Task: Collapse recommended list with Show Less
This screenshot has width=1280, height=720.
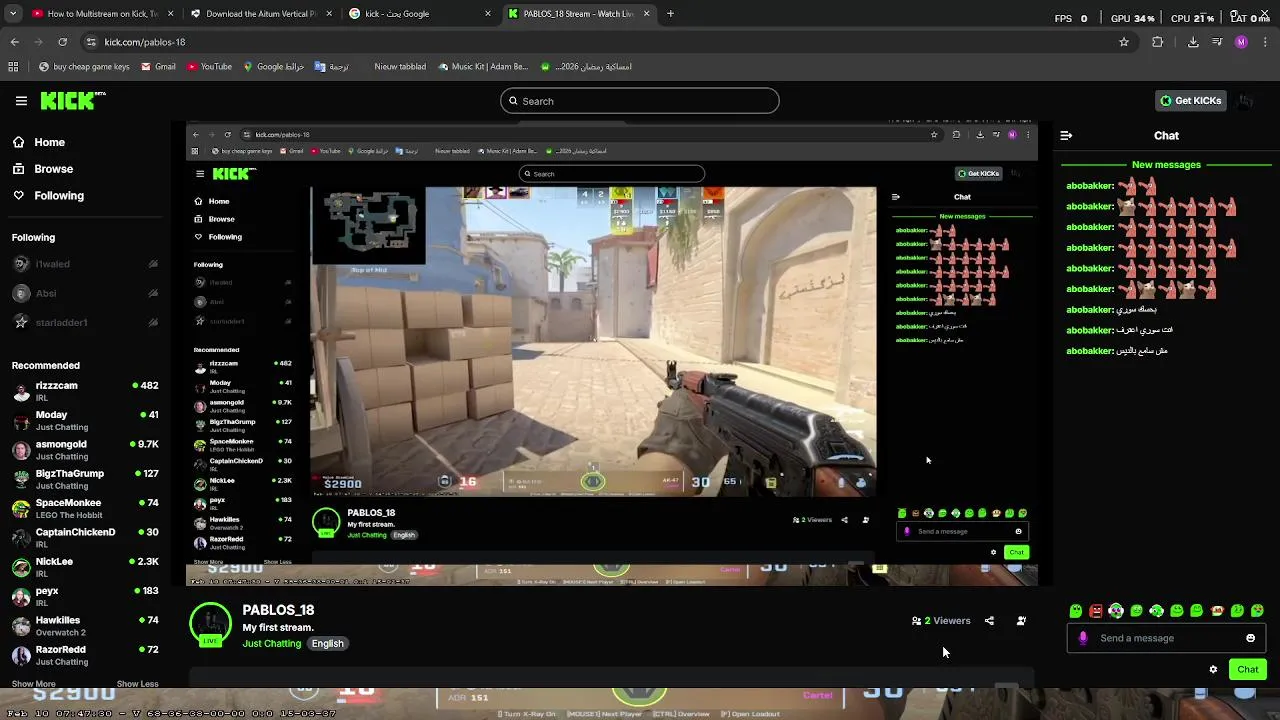Action: (x=137, y=684)
